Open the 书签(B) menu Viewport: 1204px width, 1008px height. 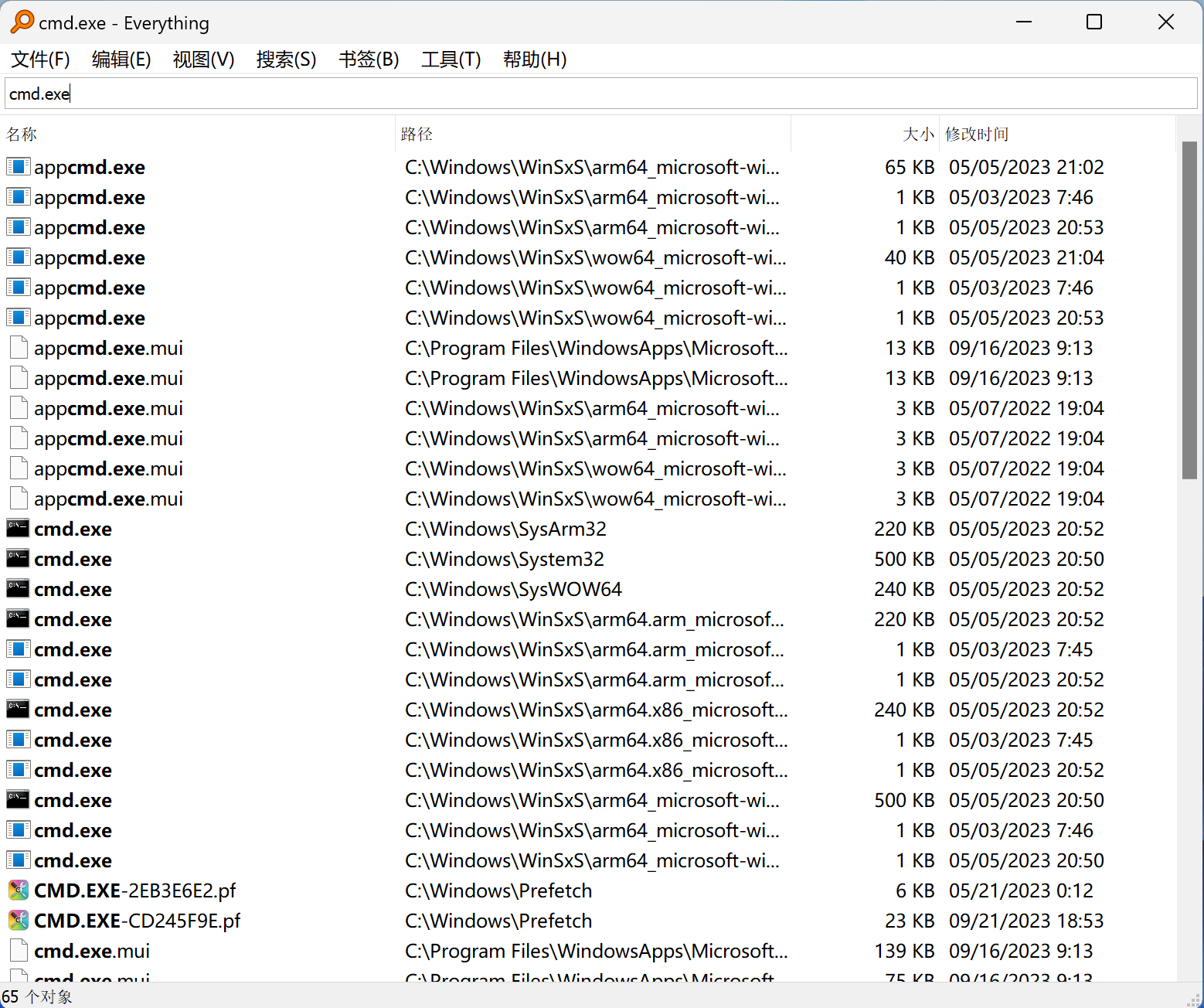[369, 60]
